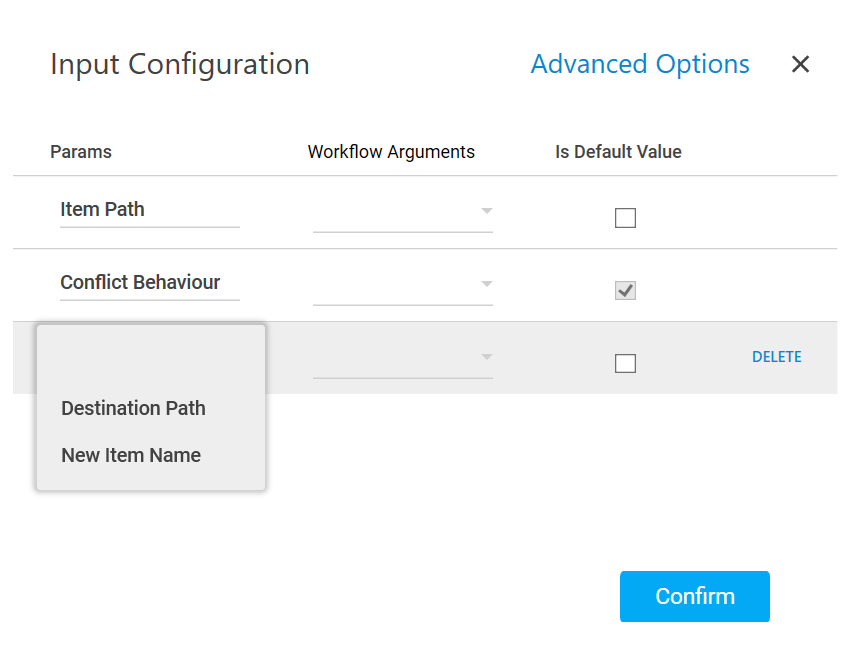Select the blank option in param list
Screen dimensions: 851x672
coord(150,360)
